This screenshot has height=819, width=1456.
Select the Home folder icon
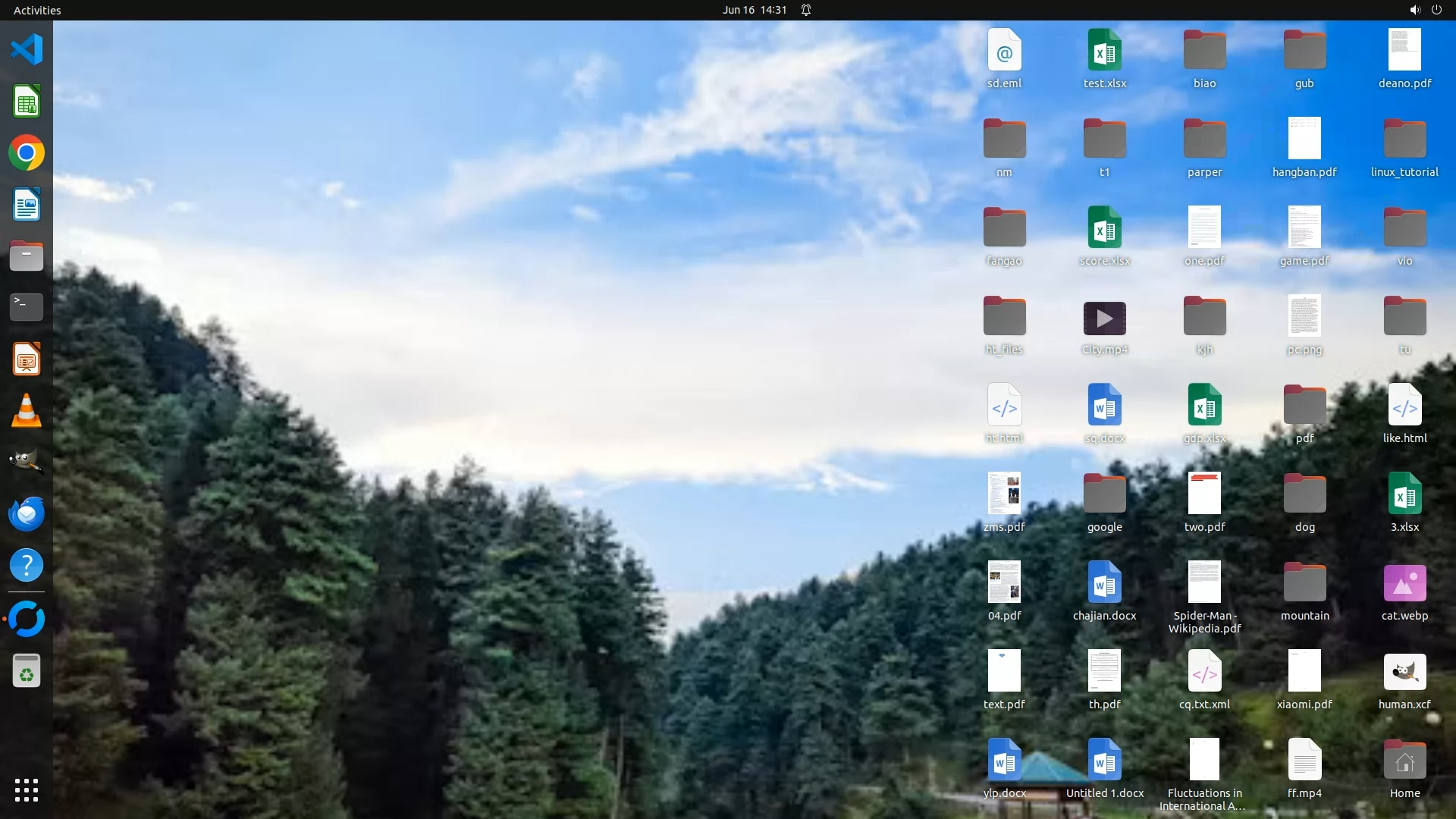(x=1404, y=761)
